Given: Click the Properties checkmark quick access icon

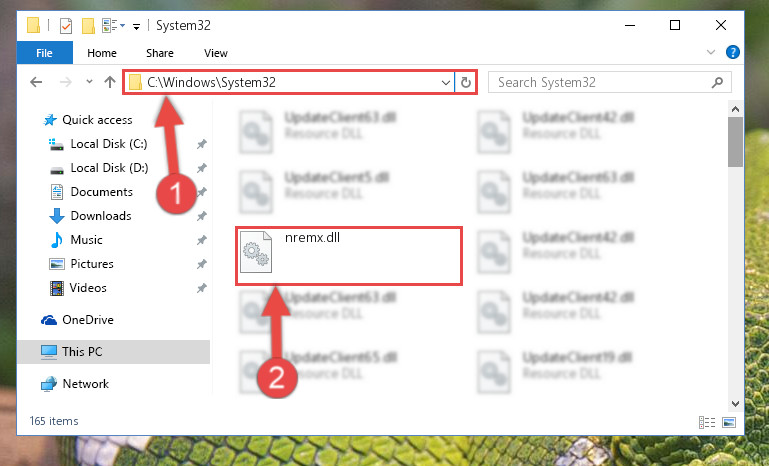Looking at the screenshot, I should [x=66, y=26].
